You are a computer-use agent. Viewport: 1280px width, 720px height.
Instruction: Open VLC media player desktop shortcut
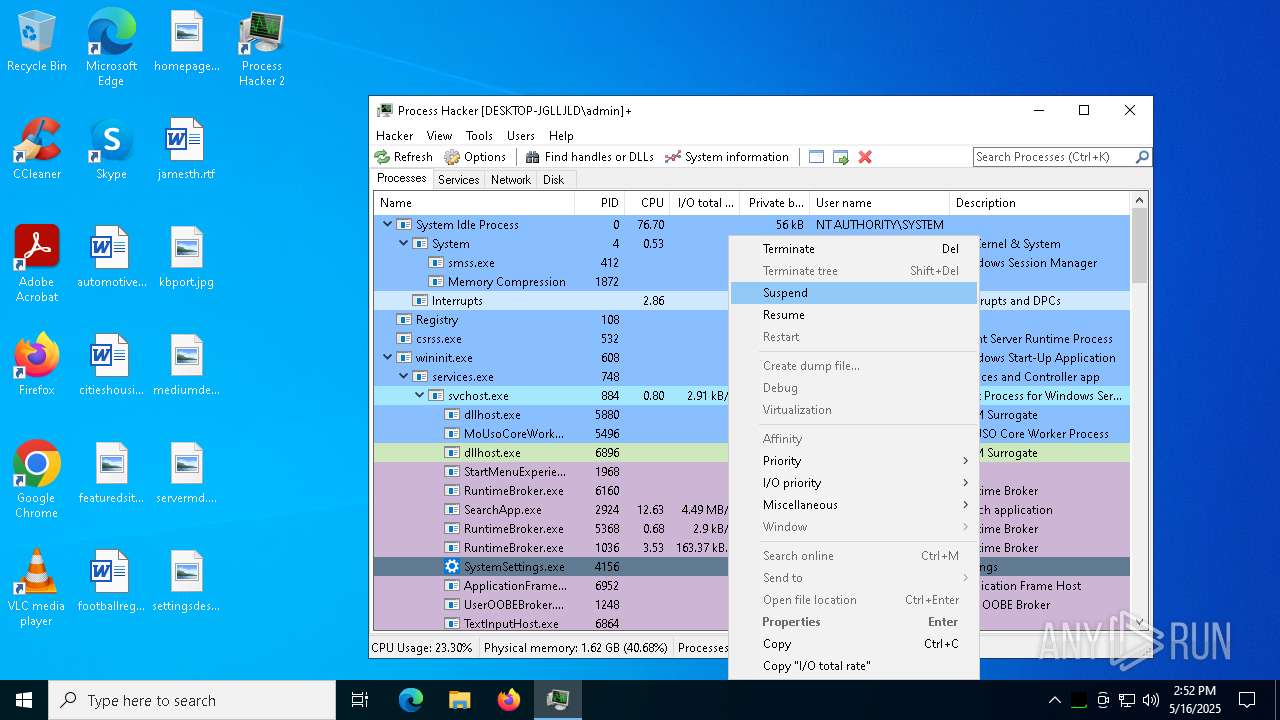click(37, 587)
